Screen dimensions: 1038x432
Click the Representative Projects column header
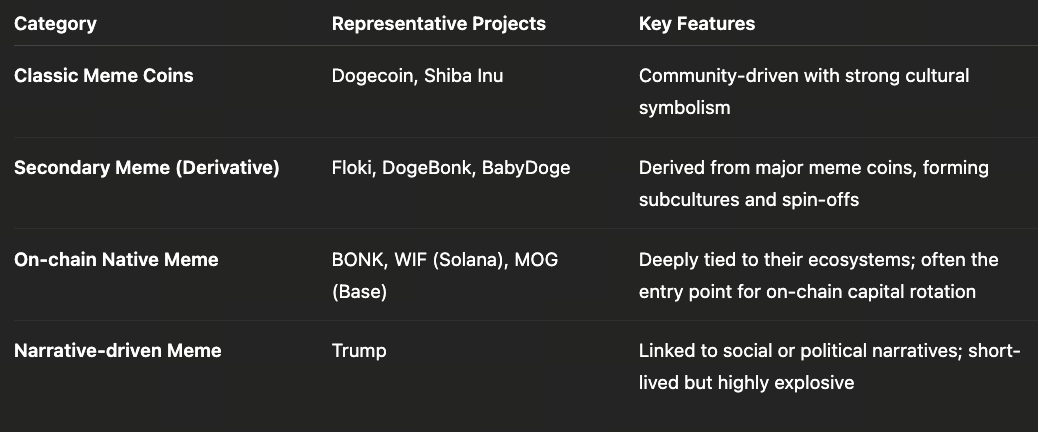click(x=438, y=23)
